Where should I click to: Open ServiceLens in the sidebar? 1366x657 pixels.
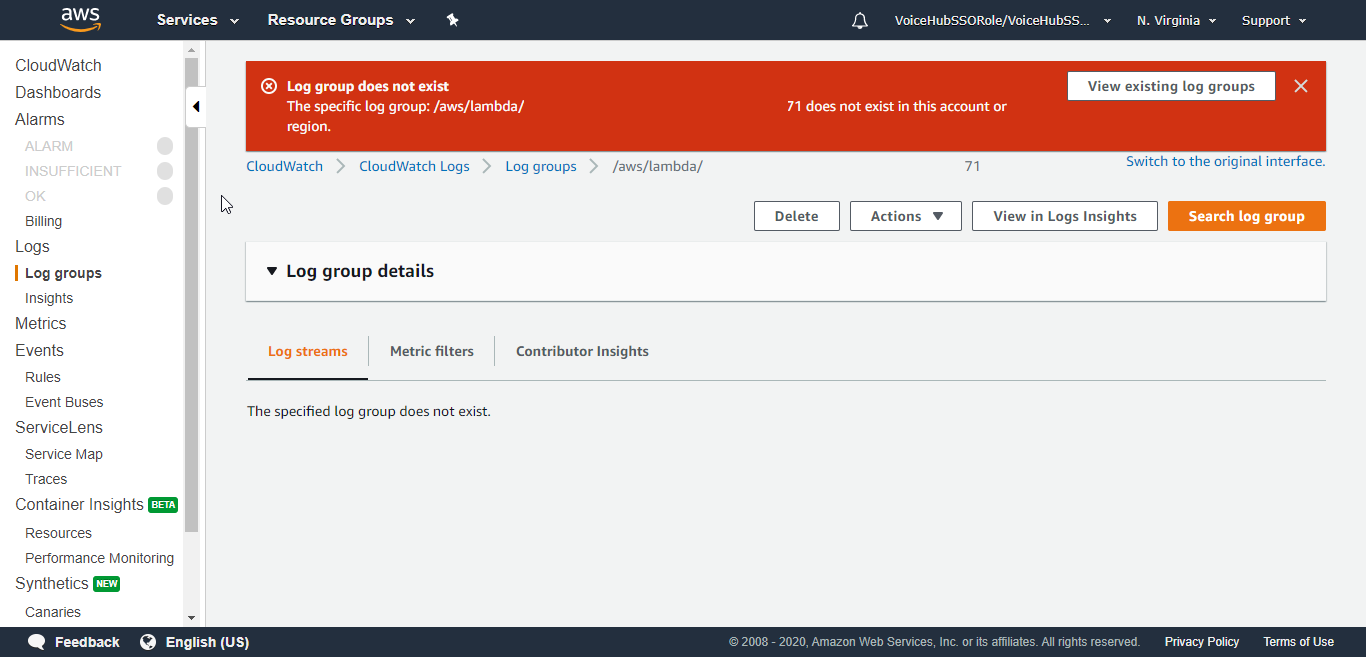[x=59, y=427]
